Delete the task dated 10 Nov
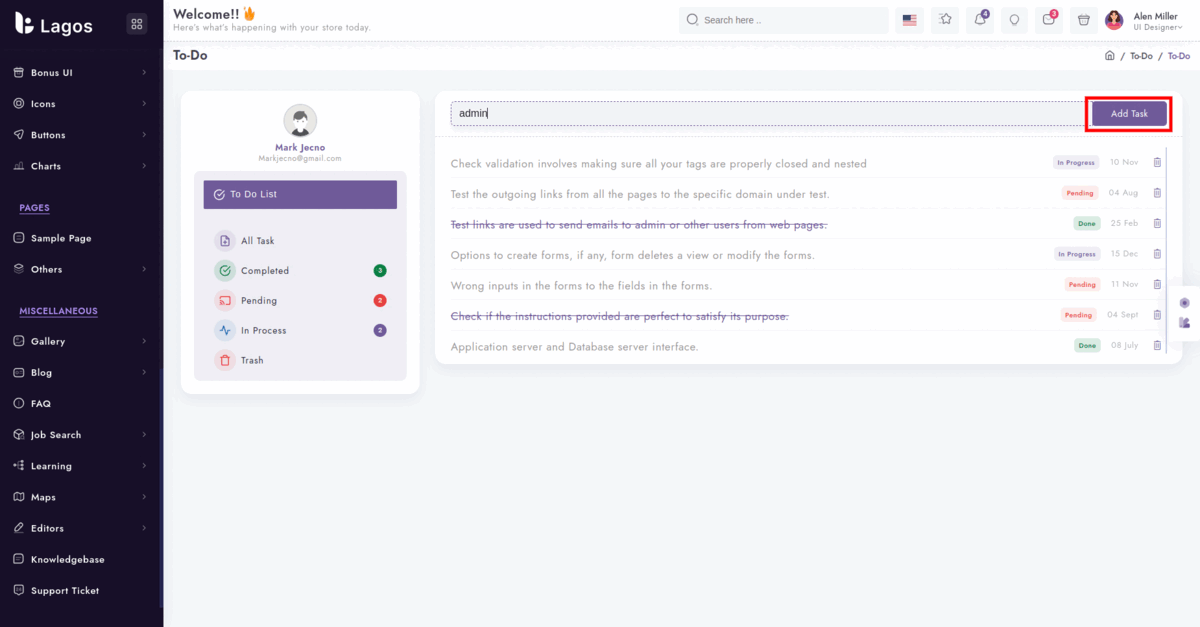 (1157, 163)
